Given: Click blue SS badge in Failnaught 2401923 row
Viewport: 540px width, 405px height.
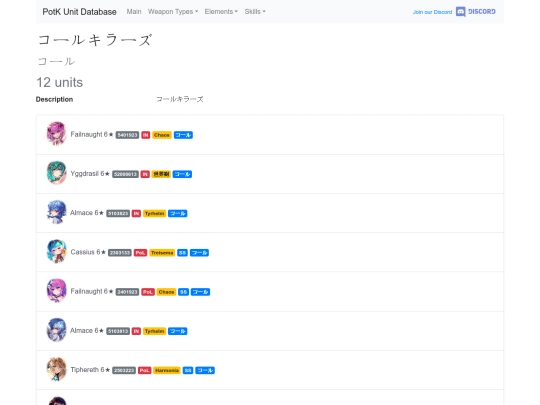Looking at the screenshot, I should click(x=184, y=292).
